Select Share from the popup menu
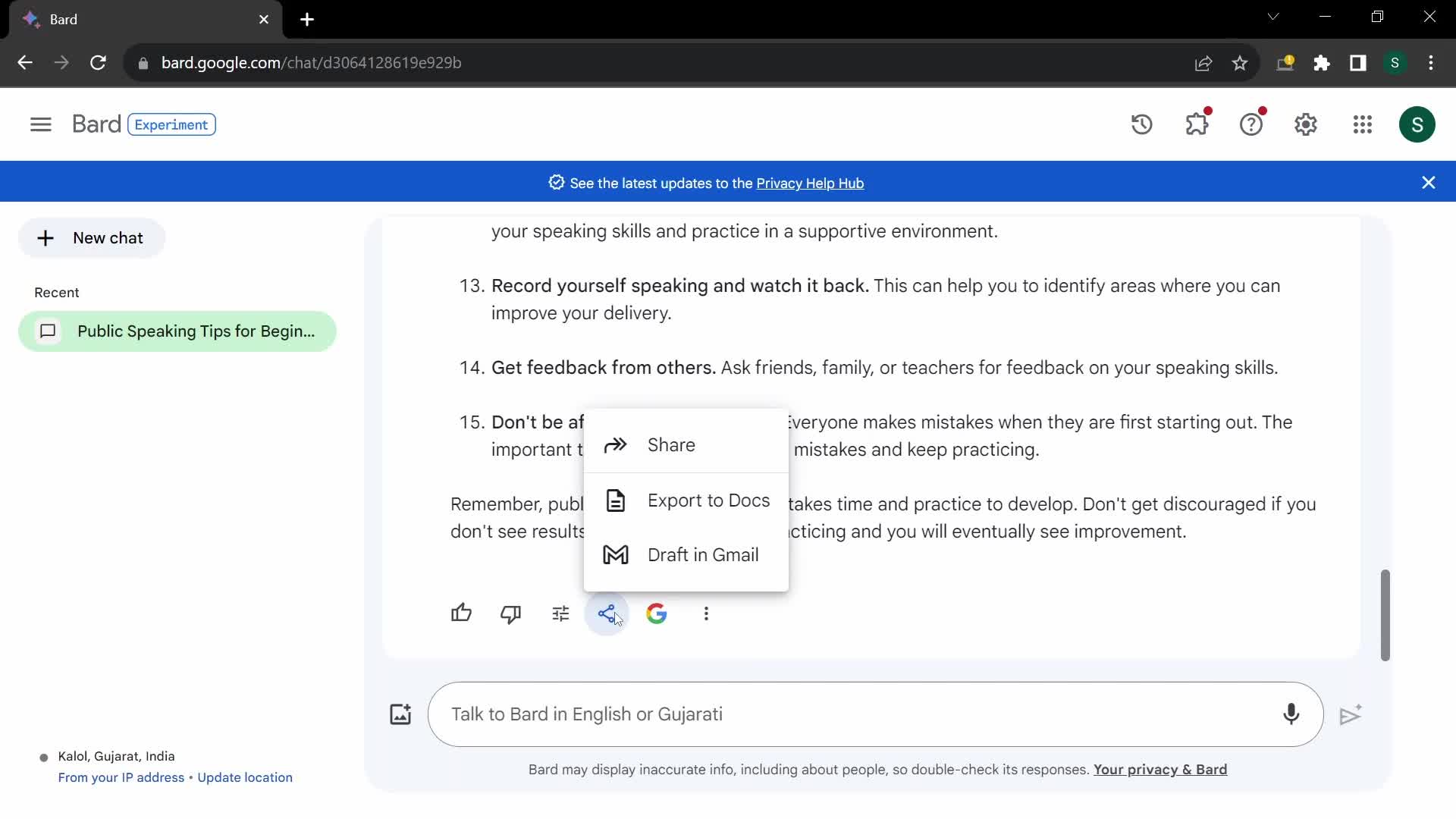 point(686,445)
